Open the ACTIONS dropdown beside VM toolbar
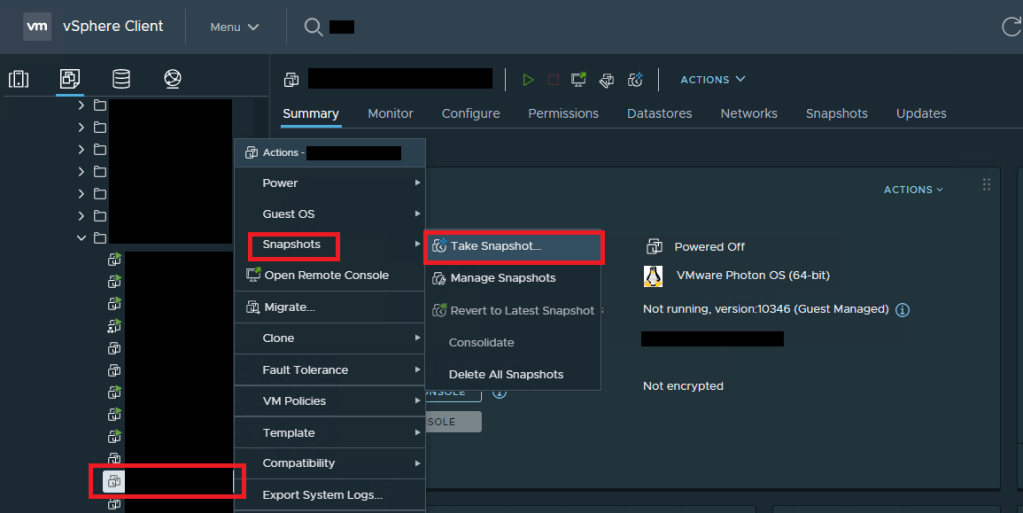The width and height of the screenshot is (1023, 513). click(712, 79)
